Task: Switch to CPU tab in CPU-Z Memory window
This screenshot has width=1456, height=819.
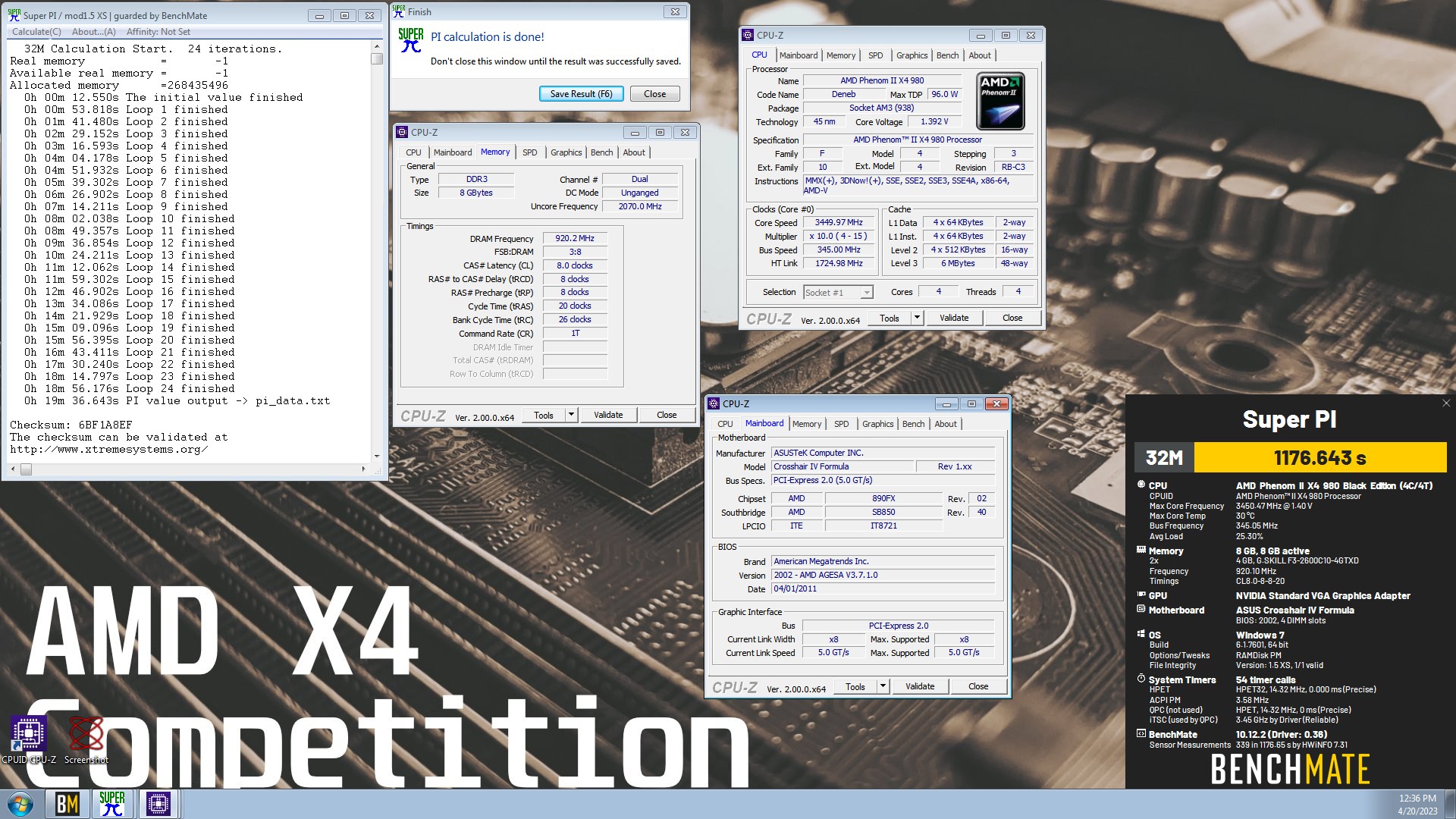Action: point(413,152)
